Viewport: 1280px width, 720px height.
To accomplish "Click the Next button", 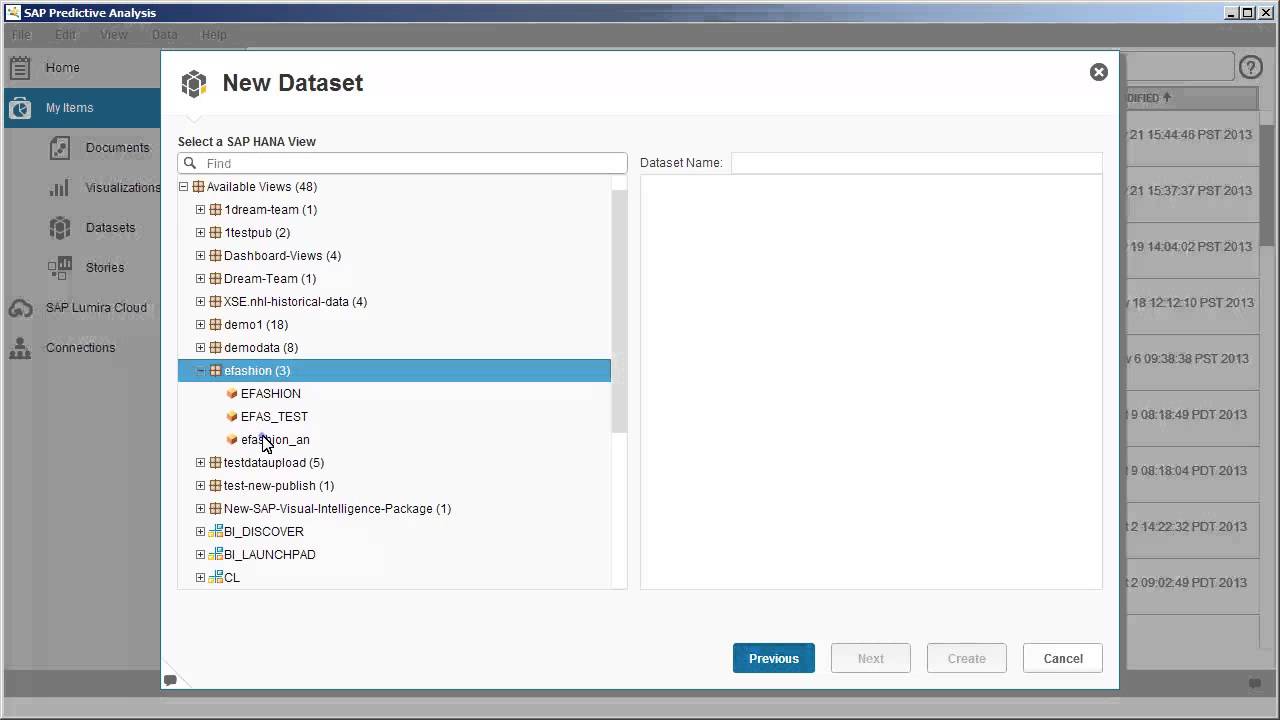I will point(870,658).
